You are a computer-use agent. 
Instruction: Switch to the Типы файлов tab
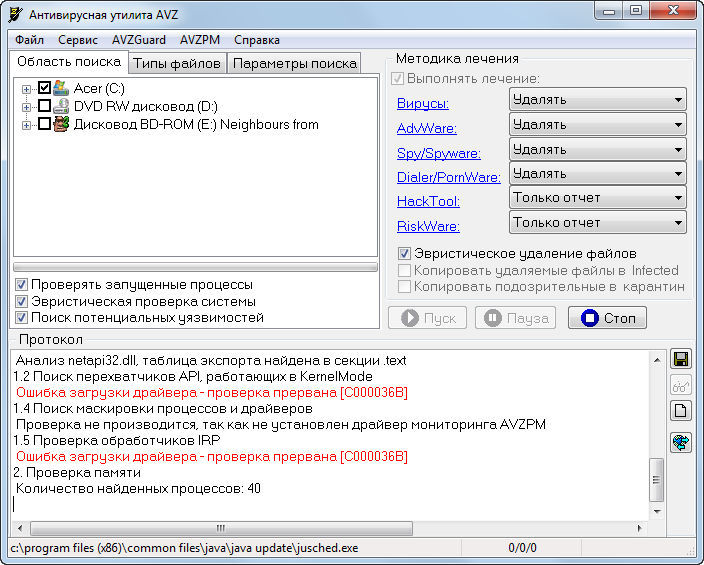point(177,63)
